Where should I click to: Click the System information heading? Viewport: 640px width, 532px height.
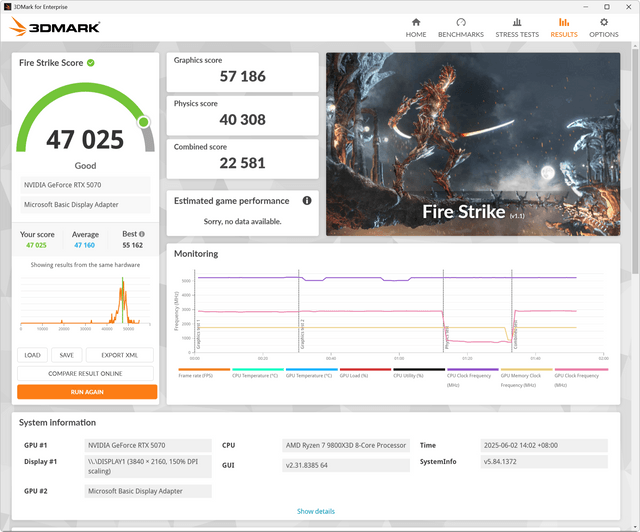[58, 423]
